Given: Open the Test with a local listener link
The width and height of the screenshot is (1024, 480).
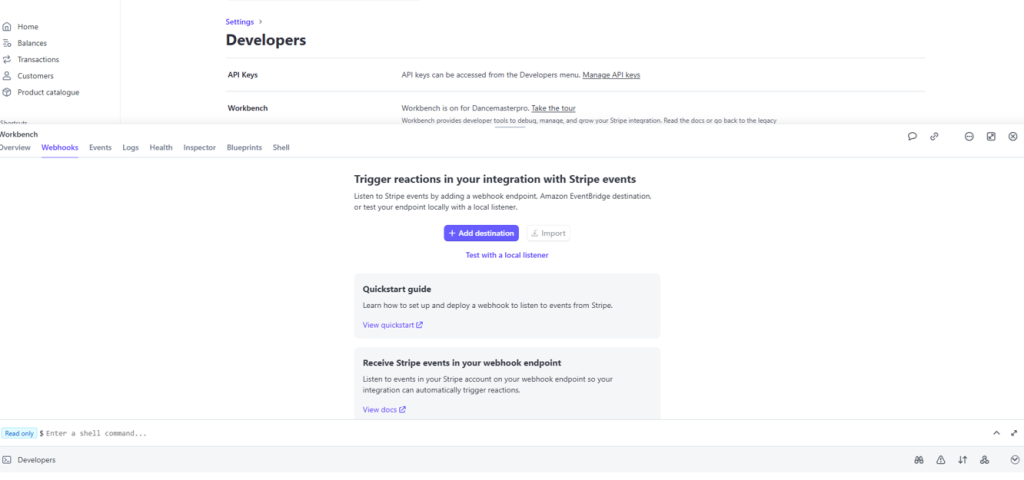Looking at the screenshot, I should pyautogui.click(x=507, y=255).
